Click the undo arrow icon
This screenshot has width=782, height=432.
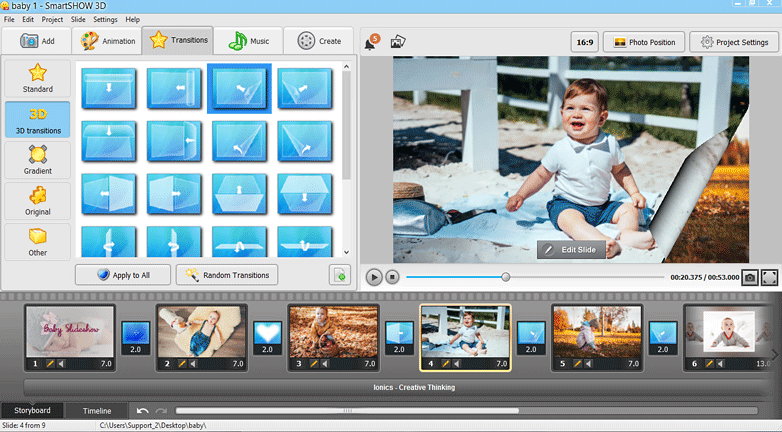[x=143, y=411]
